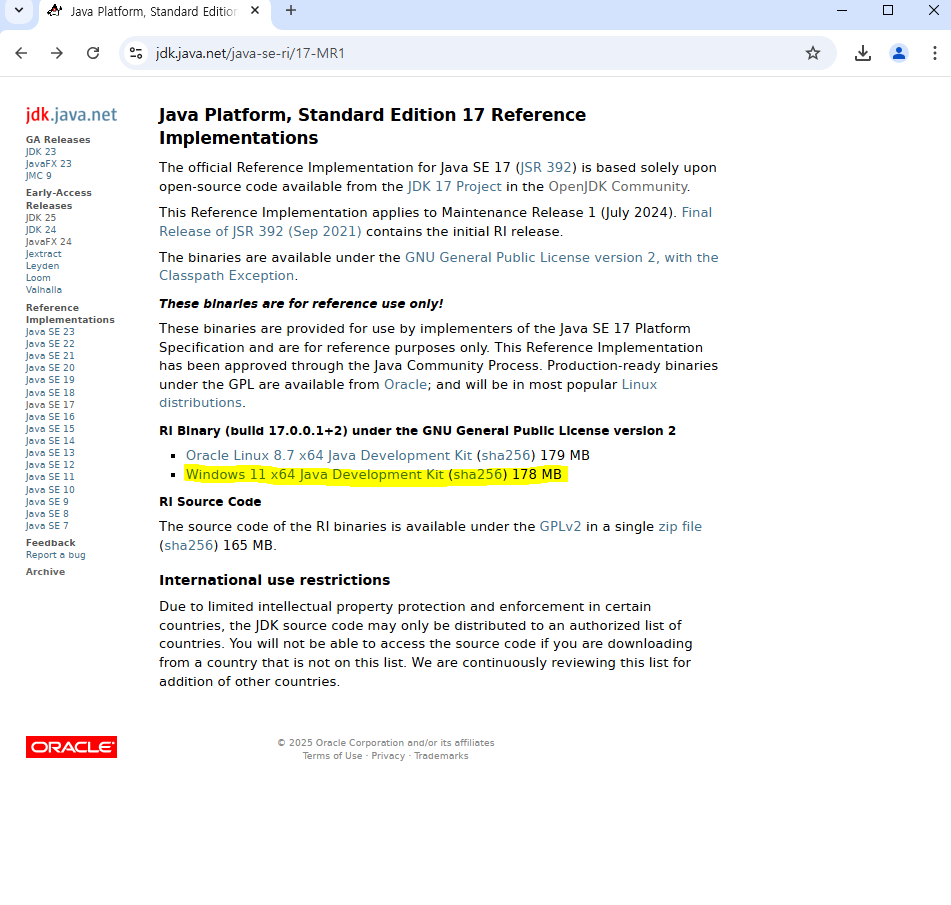Follow the JSR 392 link
951x905 pixels.
[546, 167]
